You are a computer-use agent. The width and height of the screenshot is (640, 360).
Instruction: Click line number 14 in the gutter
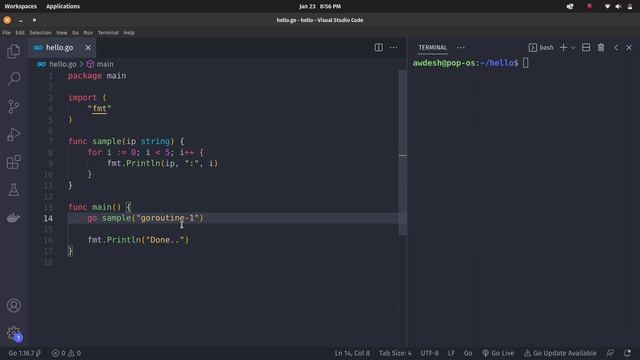(x=48, y=218)
